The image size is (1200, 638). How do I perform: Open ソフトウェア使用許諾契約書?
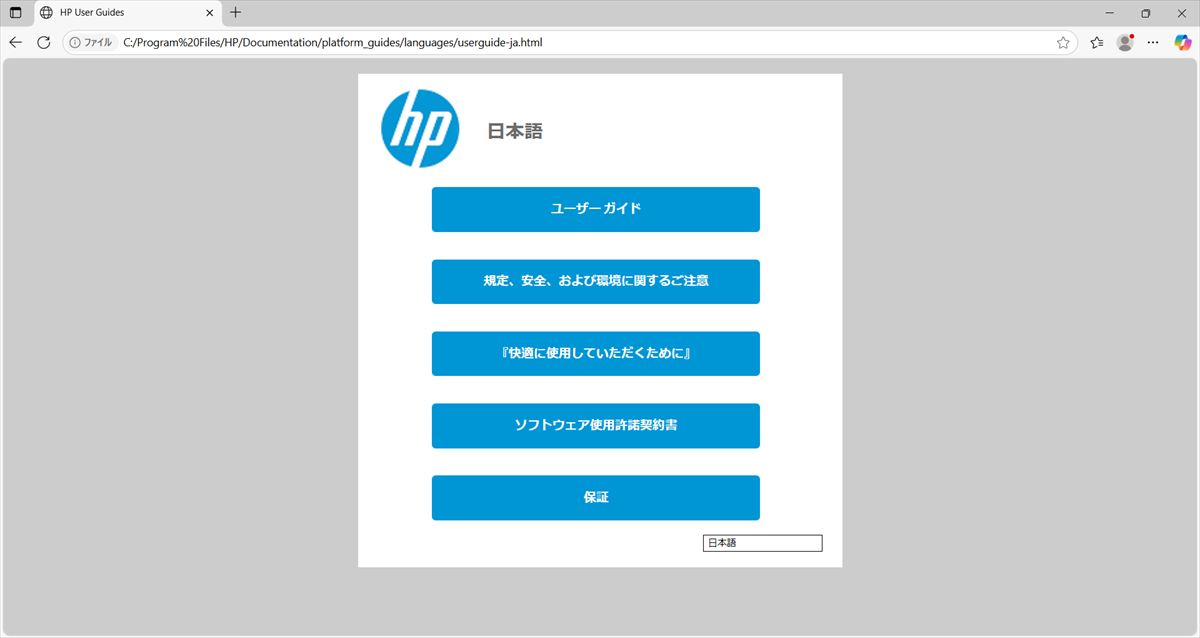point(596,426)
